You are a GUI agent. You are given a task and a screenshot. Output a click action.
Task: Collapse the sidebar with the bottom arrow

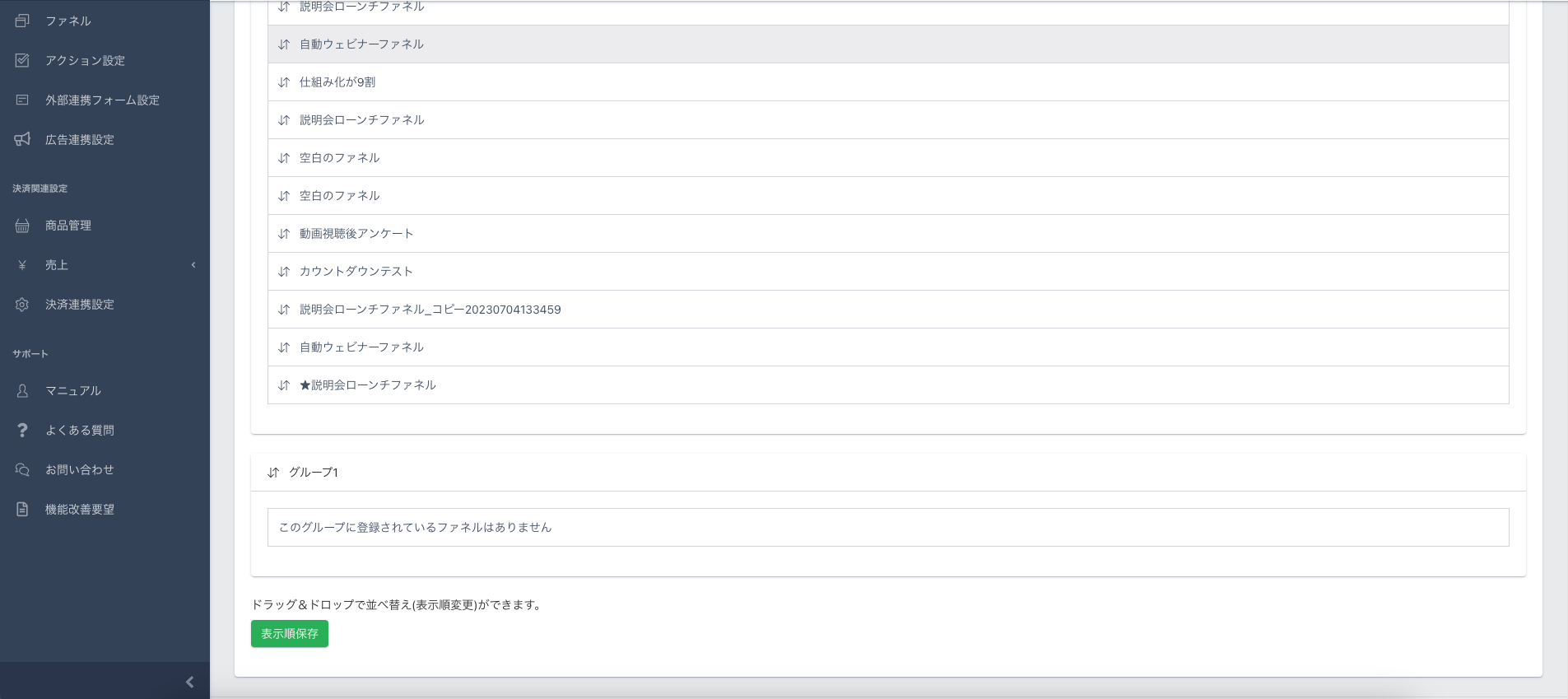click(x=189, y=682)
